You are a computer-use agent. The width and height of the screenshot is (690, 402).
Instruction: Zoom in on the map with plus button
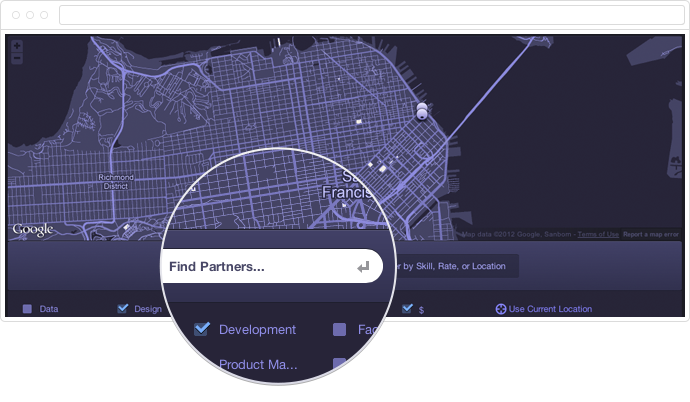(17, 46)
